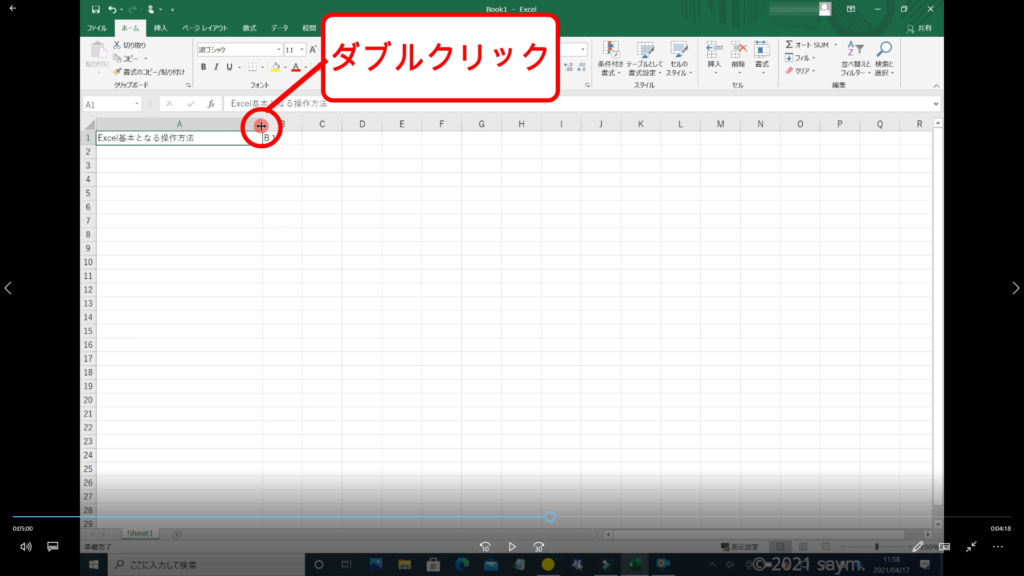The image size is (1024, 576).
Task: Select the Sheet1 worksheet tab
Action: [138, 534]
